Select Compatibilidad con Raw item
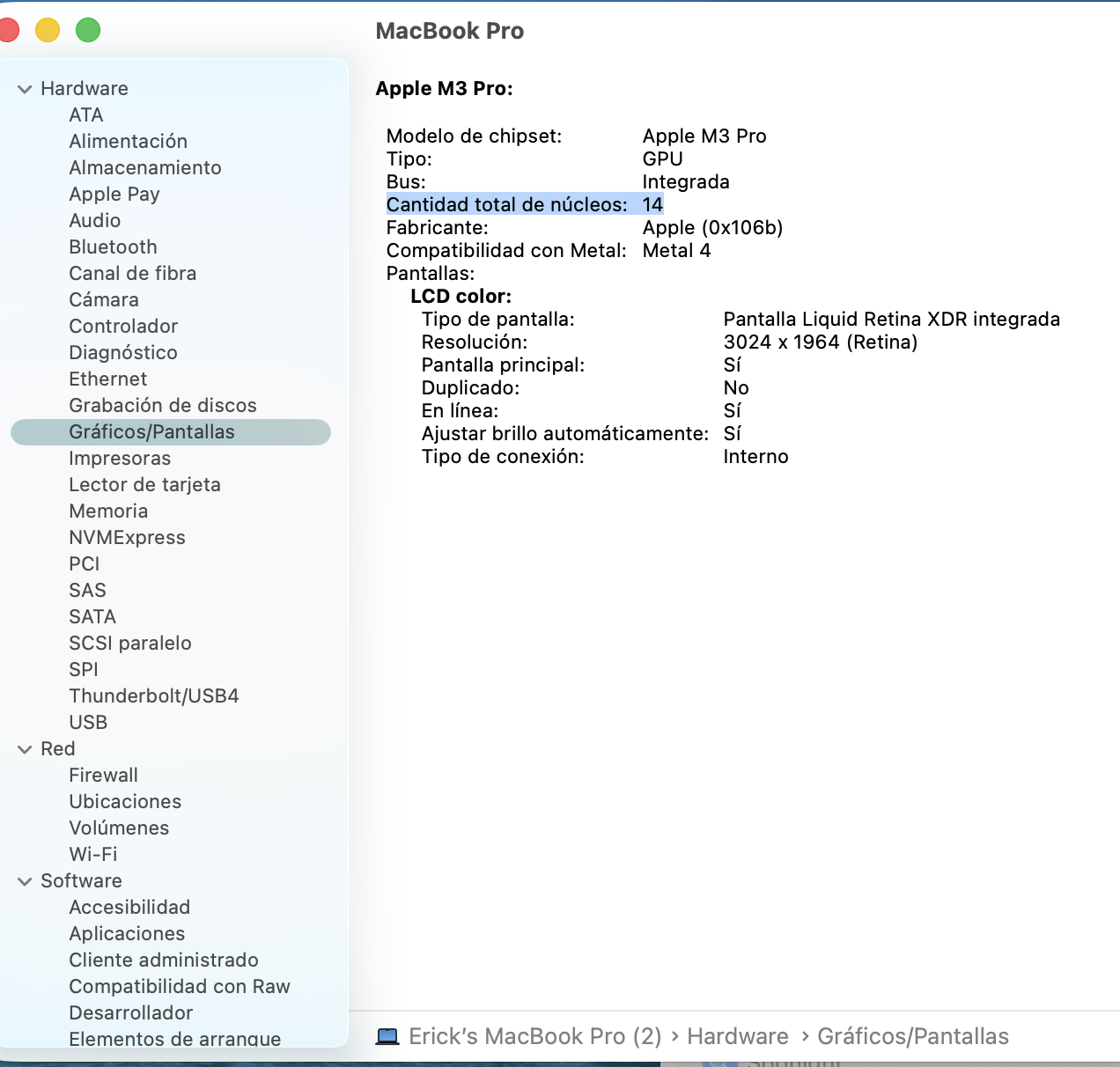The height and width of the screenshot is (1067, 1120). click(x=180, y=987)
